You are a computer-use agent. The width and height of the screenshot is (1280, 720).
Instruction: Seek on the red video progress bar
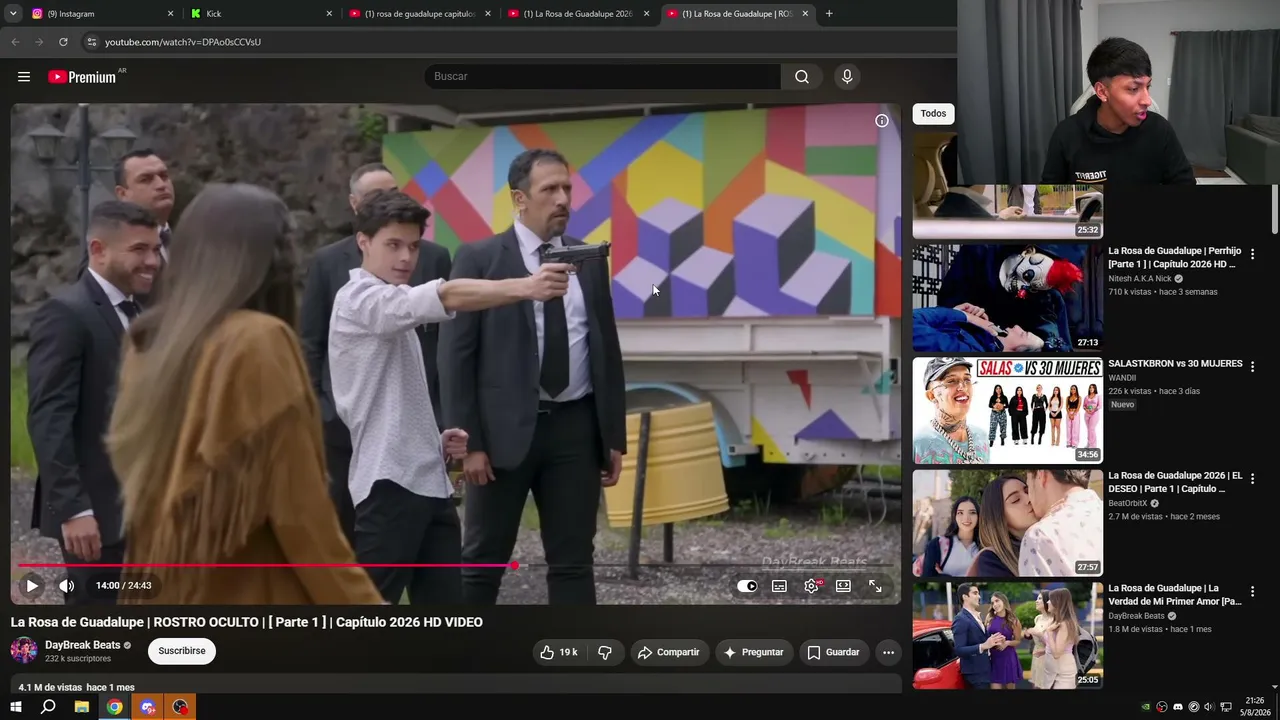click(454, 566)
